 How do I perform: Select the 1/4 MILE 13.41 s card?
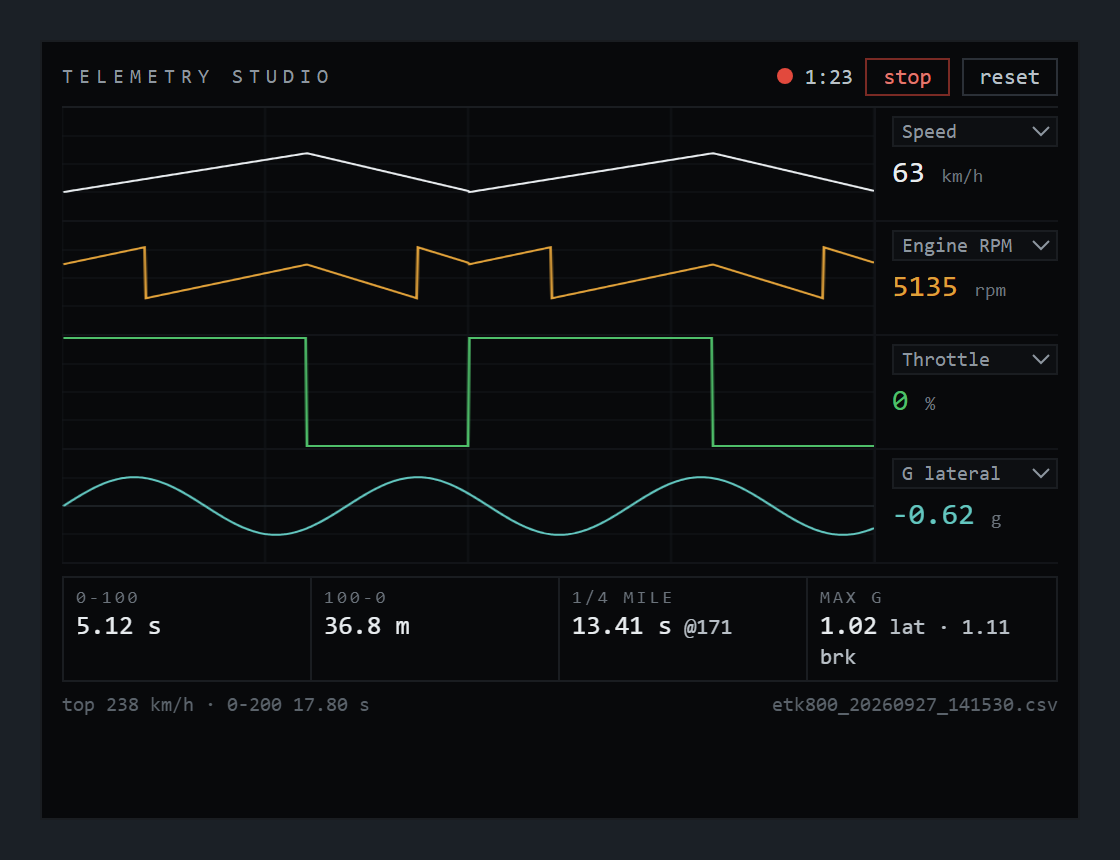pyautogui.click(x=683, y=629)
